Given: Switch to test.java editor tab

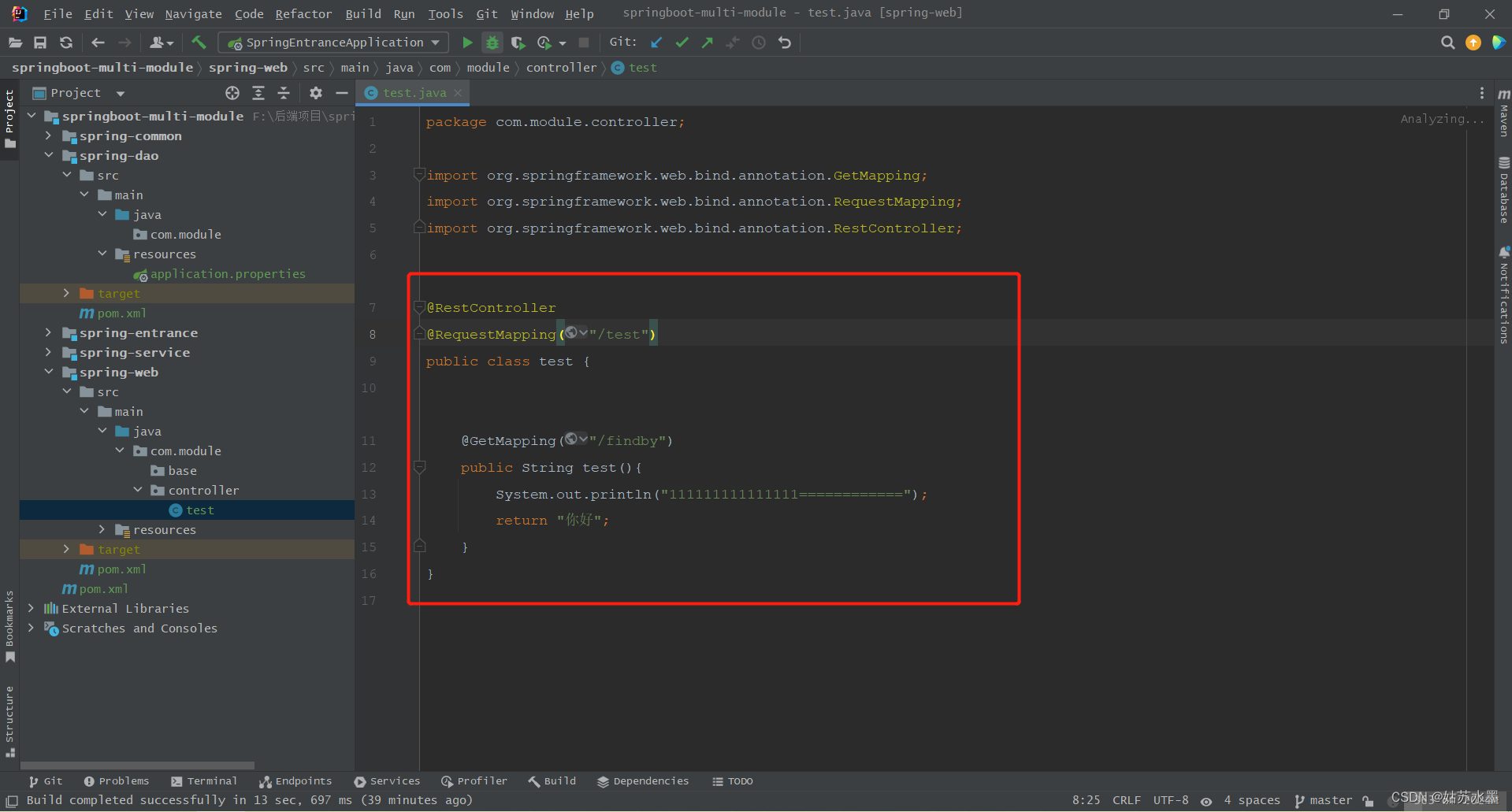Looking at the screenshot, I should point(414,93).
